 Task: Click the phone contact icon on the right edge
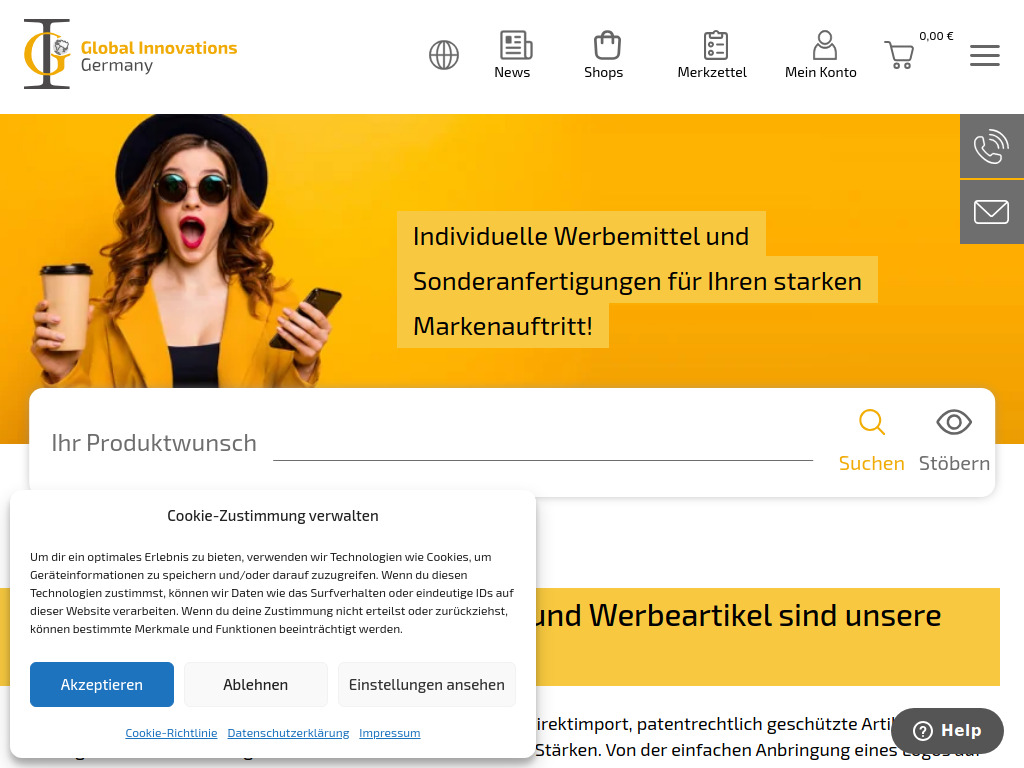point(991,146)
